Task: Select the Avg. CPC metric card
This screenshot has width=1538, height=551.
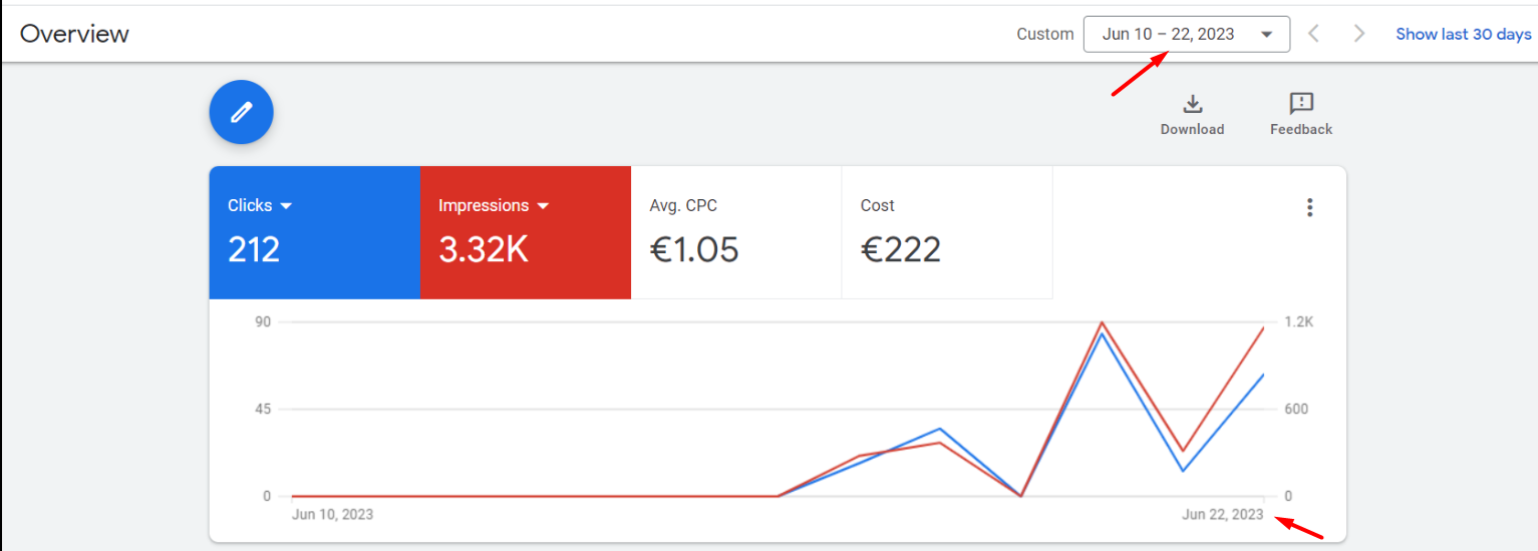Action: (736, 232)
